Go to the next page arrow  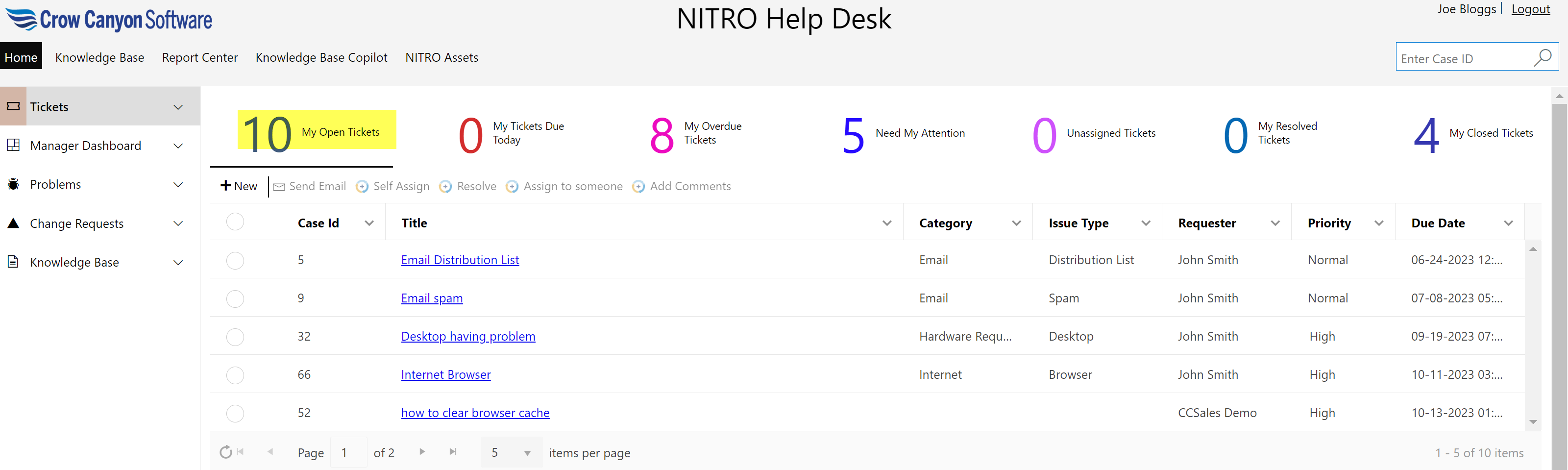tap(422, 452)
